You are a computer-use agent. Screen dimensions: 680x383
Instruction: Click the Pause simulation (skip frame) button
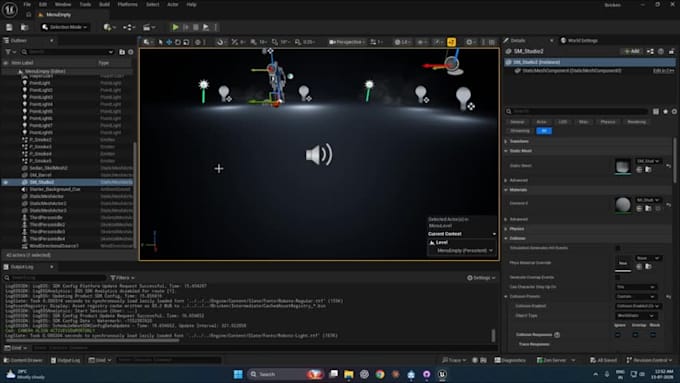(186, 27)
